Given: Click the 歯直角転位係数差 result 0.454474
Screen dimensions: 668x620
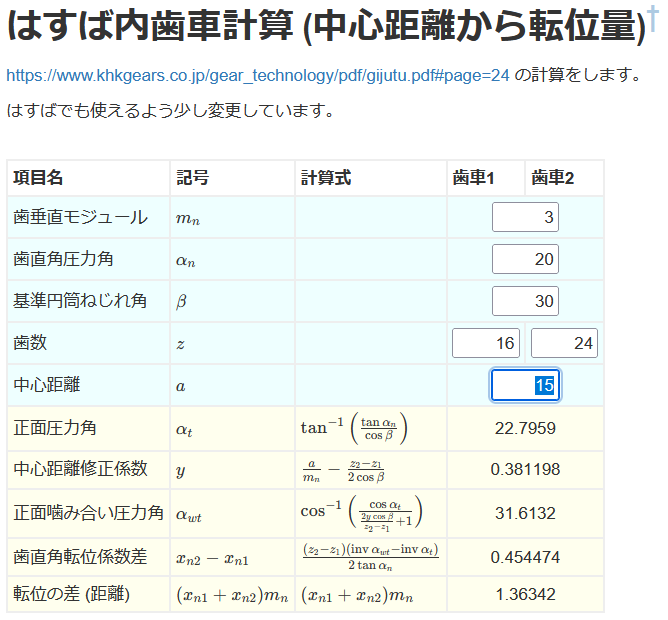Looking at the screenshot, I should [x=525, y=557].
